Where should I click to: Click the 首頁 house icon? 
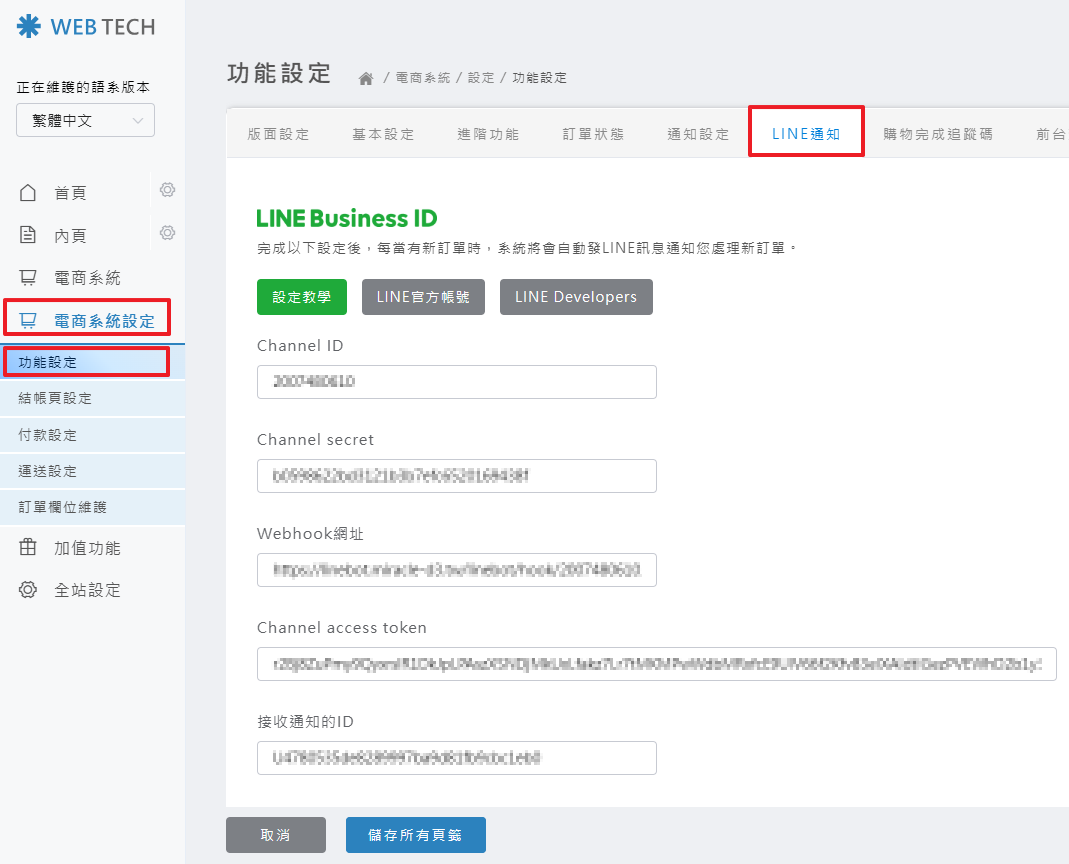point(29,193)
